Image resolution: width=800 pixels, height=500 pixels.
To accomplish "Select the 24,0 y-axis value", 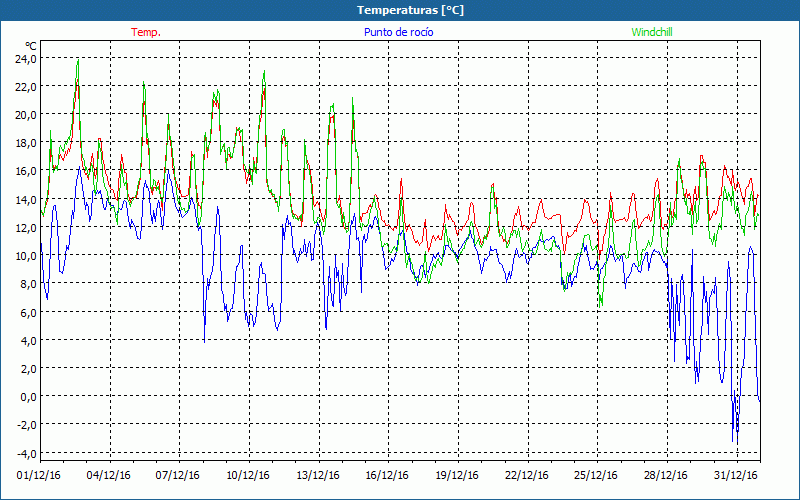I will 26,58.
